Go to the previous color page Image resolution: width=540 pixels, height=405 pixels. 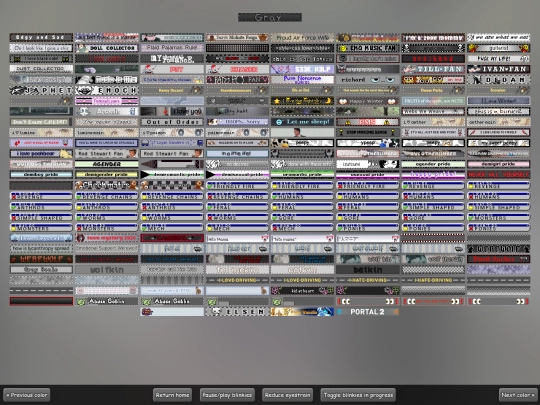pos(27,395)
